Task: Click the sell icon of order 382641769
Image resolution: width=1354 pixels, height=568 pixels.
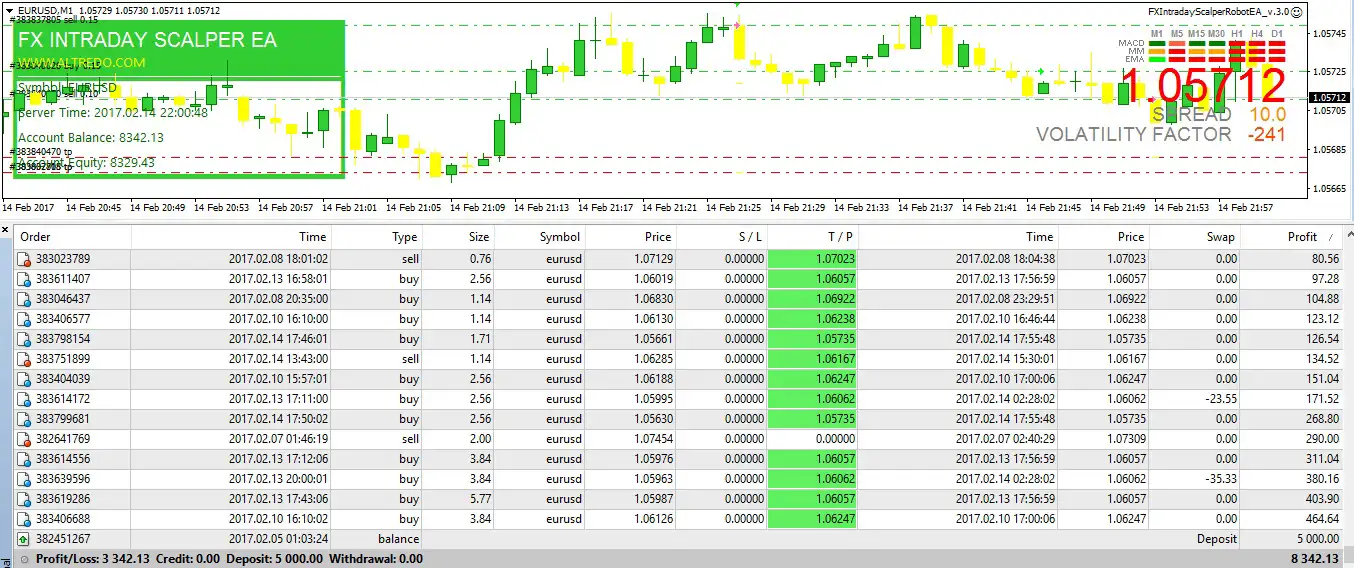Action: coord(24,439)
